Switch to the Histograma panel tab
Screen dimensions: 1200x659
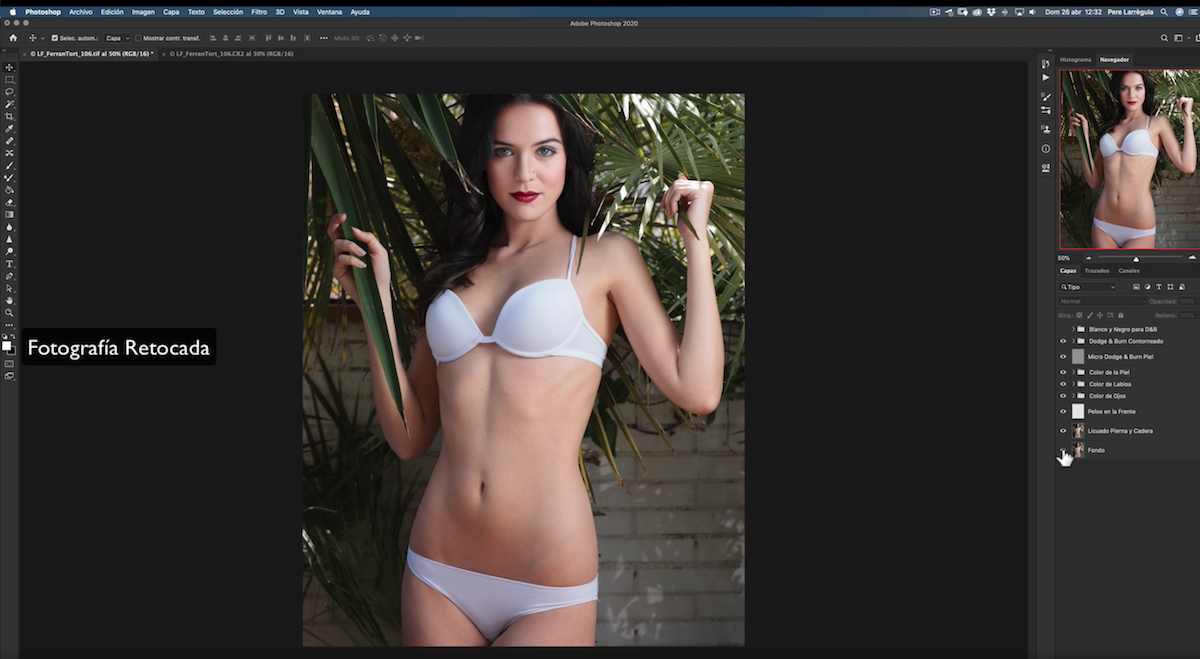pos(1075,60)
